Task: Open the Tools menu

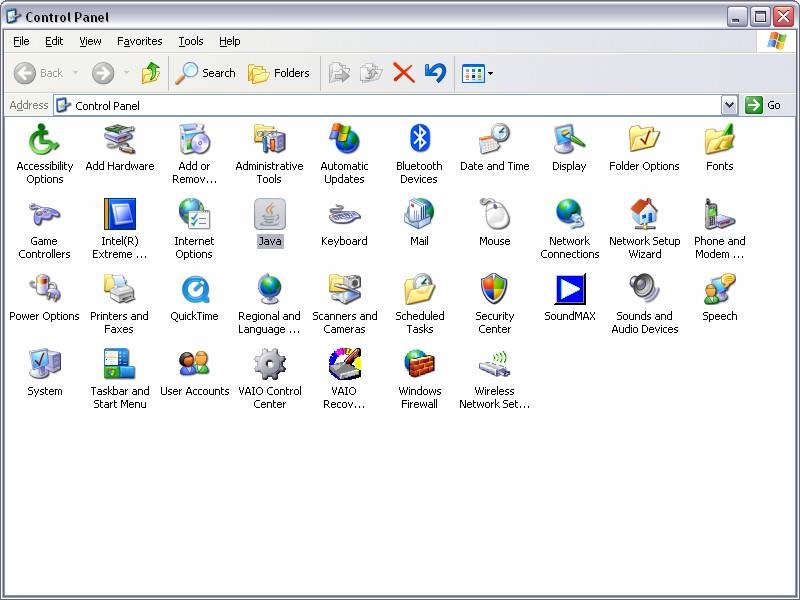Action: [190, 41]
